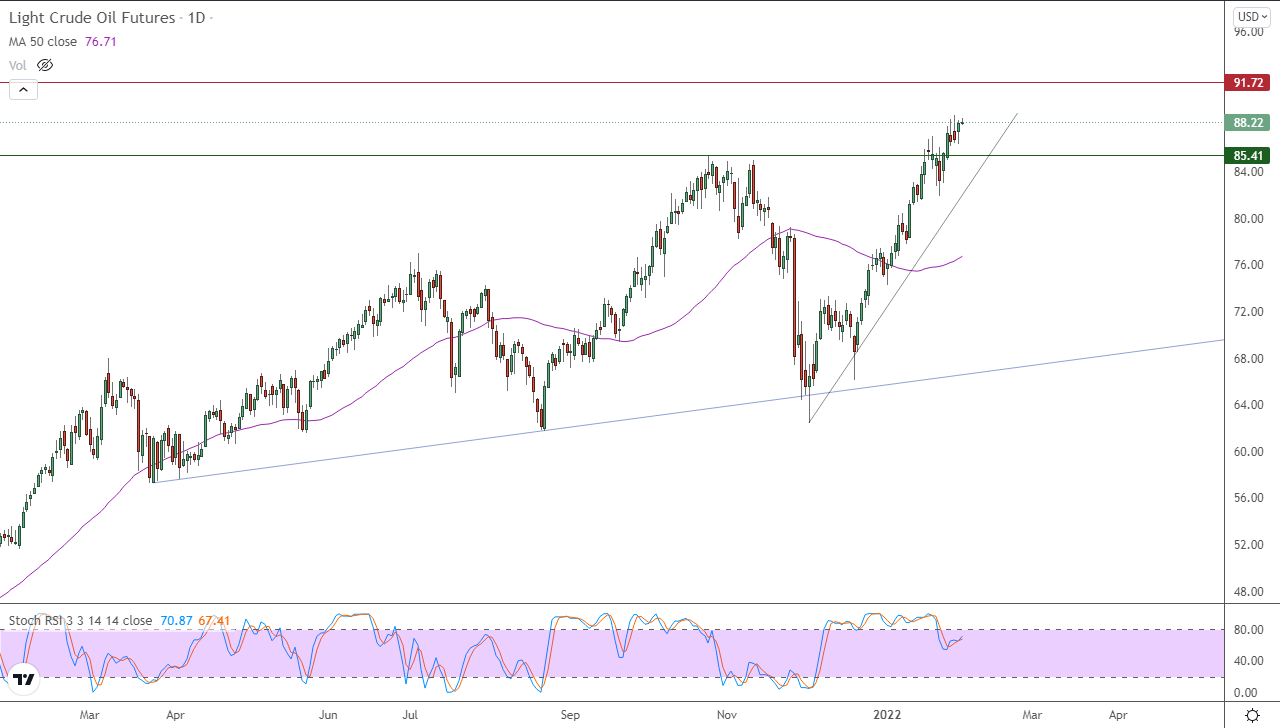Click the Sep label on time axis
1280x728 pixels.
[x=570, y=715]
